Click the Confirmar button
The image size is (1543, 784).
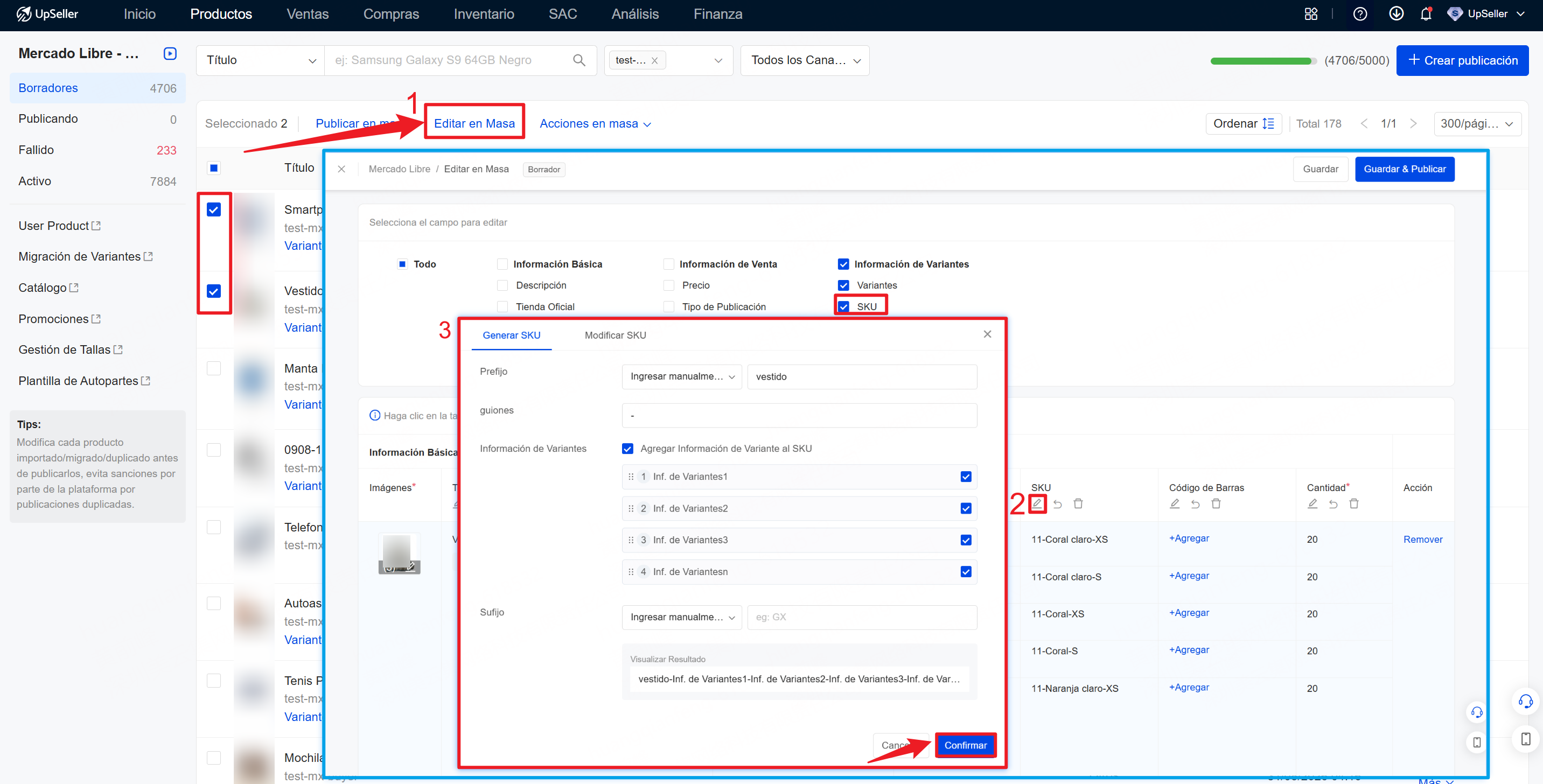click(965, 745)
